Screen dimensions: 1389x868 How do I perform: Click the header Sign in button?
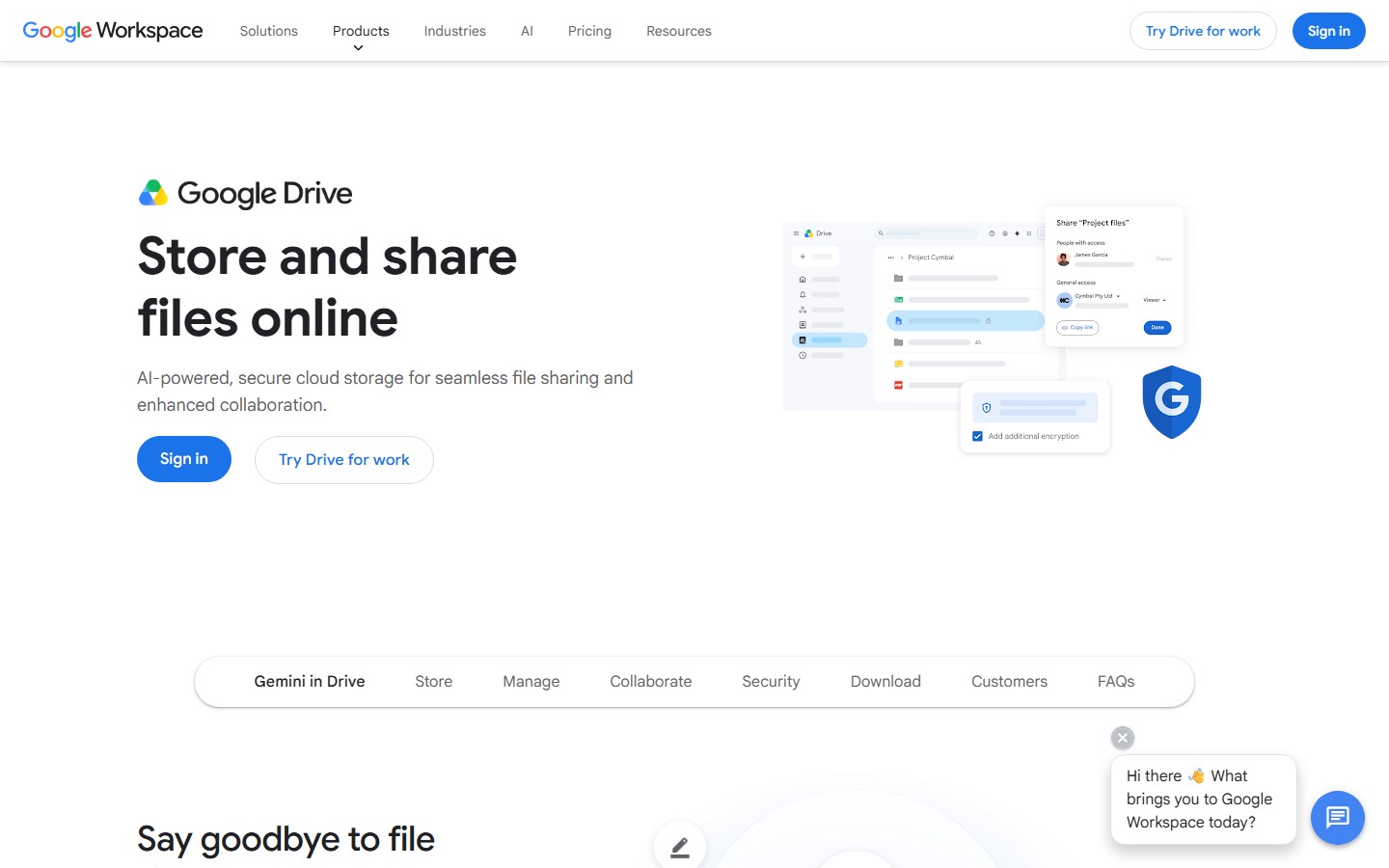tap(1328, 31)
